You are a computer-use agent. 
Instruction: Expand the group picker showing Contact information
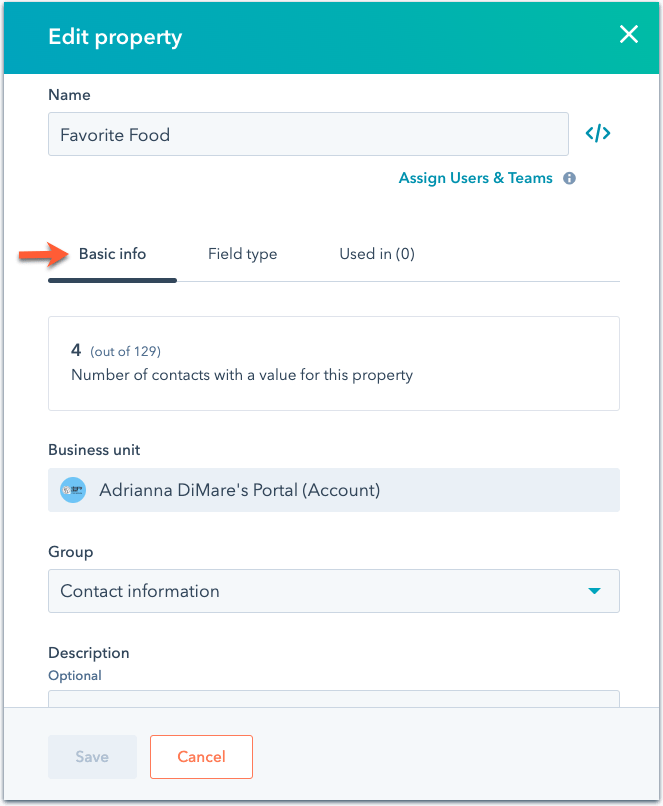click(x=334, y=591)
